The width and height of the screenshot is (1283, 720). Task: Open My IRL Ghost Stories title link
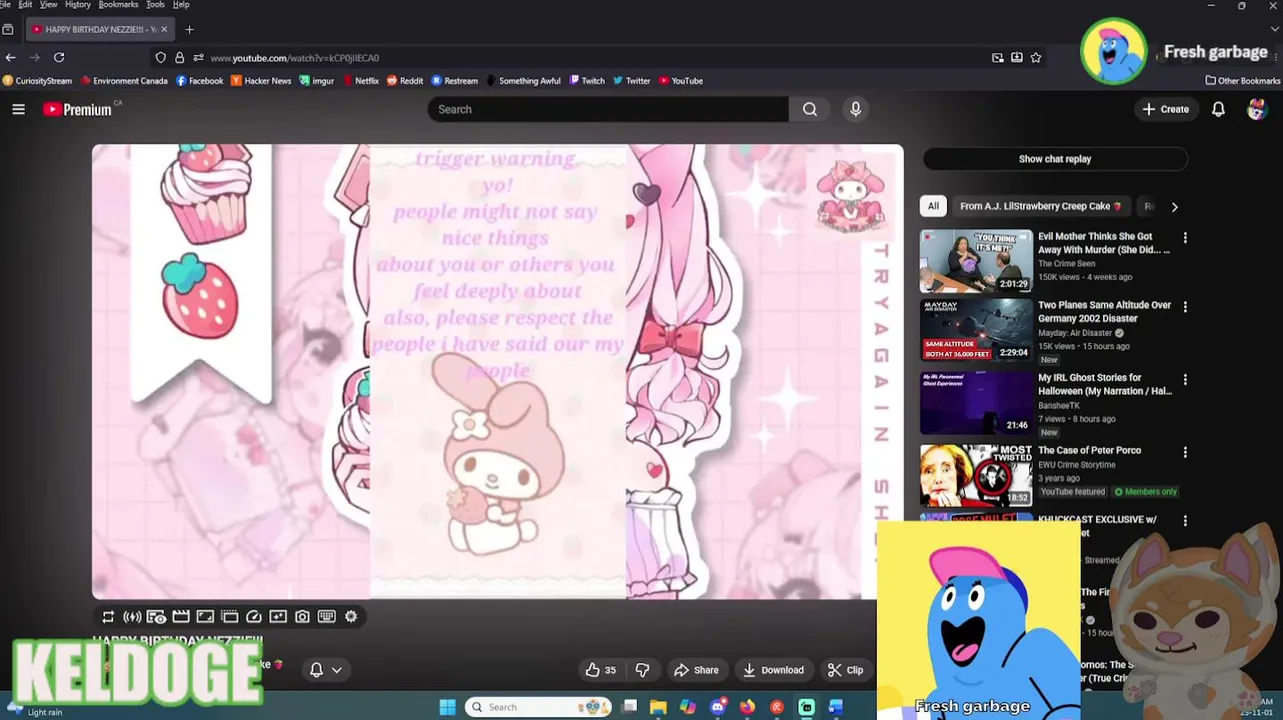[x=1105, y=385]
